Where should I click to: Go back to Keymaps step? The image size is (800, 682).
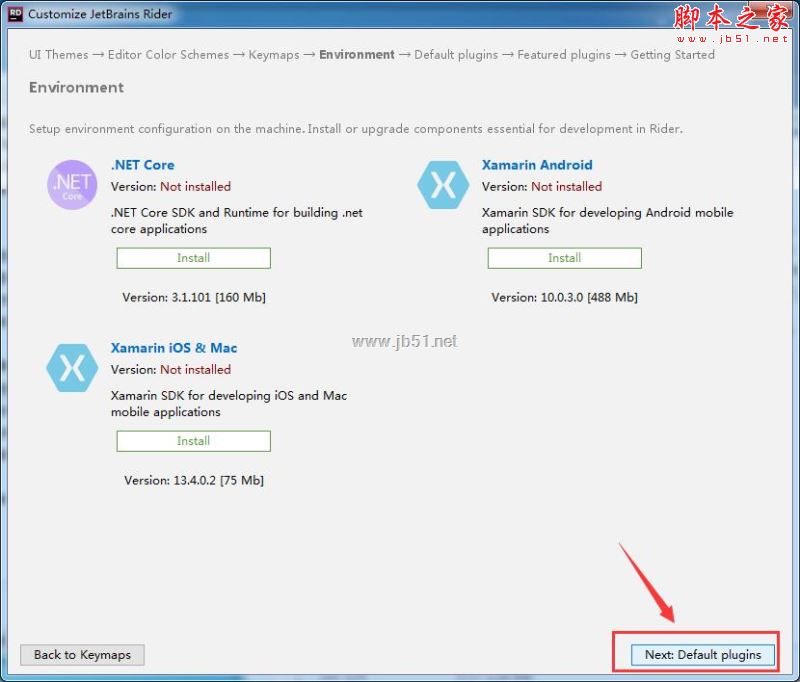click(x=82, y=655)
